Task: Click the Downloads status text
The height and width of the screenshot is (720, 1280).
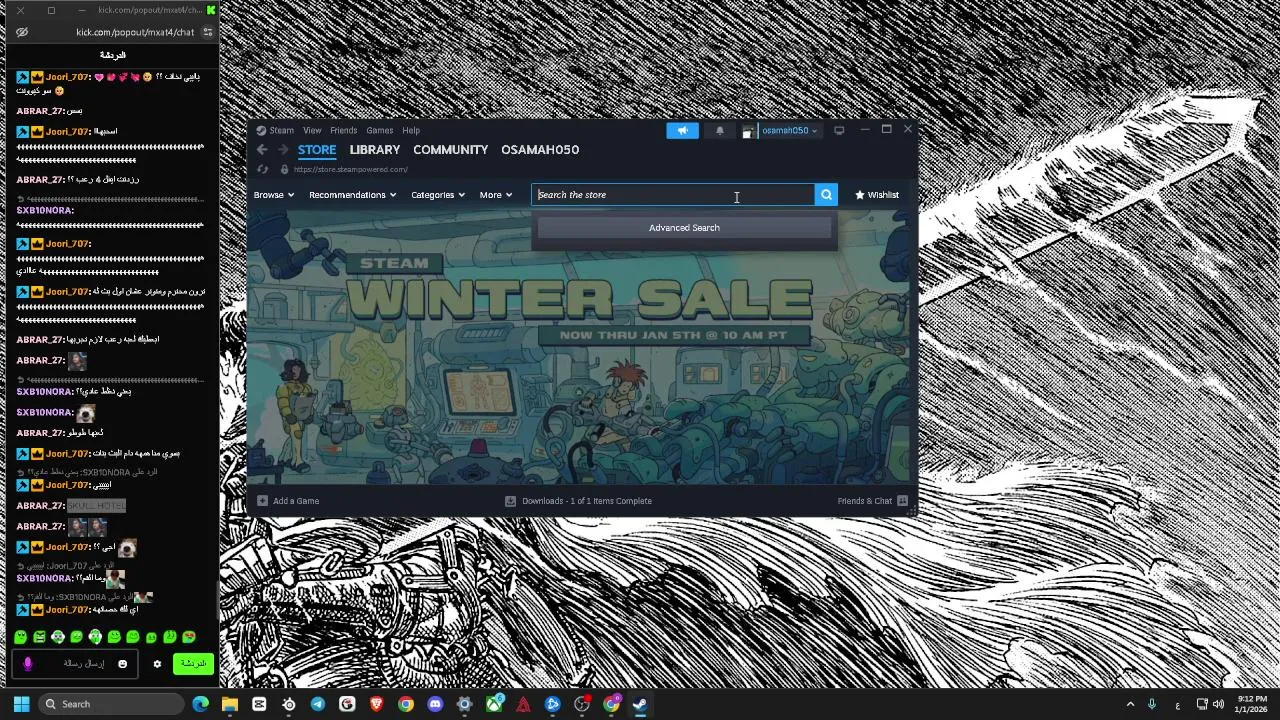Action: coord(587,501)
